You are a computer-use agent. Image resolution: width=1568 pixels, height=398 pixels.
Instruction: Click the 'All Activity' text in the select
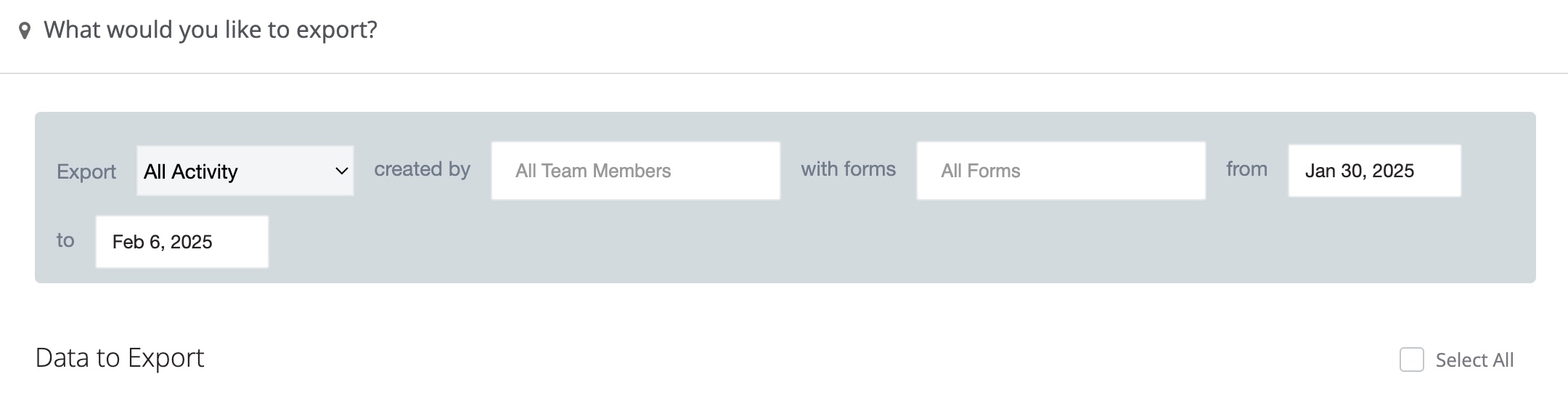[x=191, y=171]
